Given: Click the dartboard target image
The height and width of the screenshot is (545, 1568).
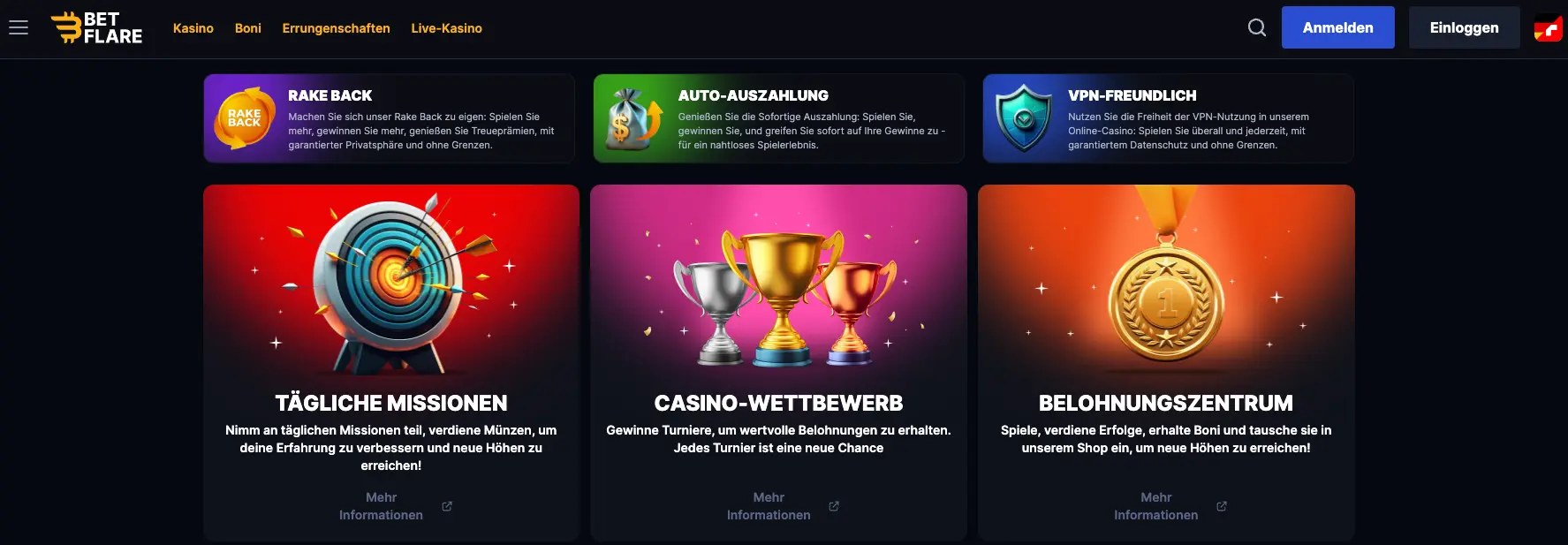Looking at the screenshot, I should [x=393, y=283].
